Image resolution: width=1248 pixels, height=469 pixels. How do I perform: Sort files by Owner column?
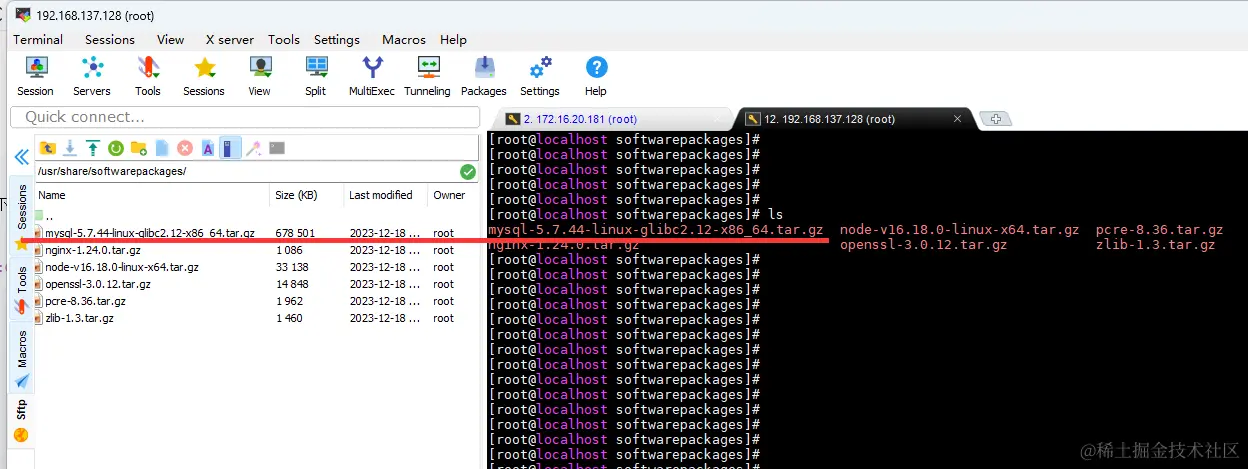click(453, 195)
